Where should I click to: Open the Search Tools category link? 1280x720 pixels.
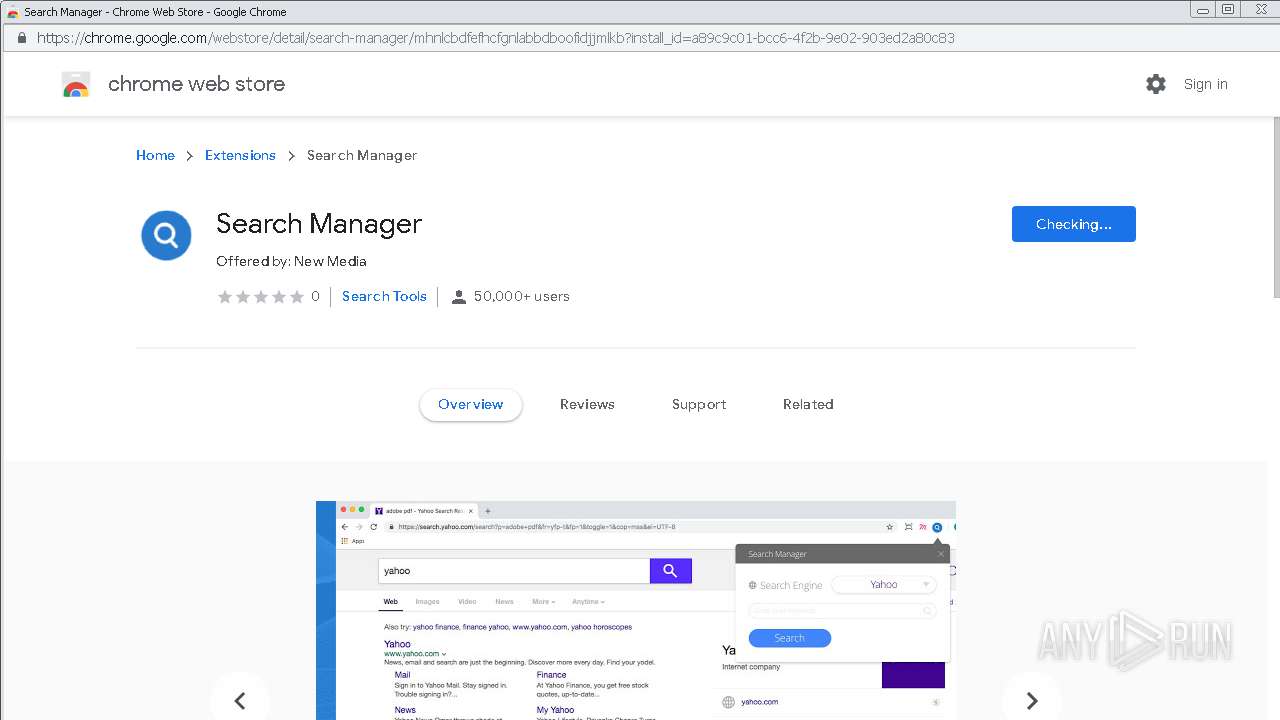click(x=384, y=296)
